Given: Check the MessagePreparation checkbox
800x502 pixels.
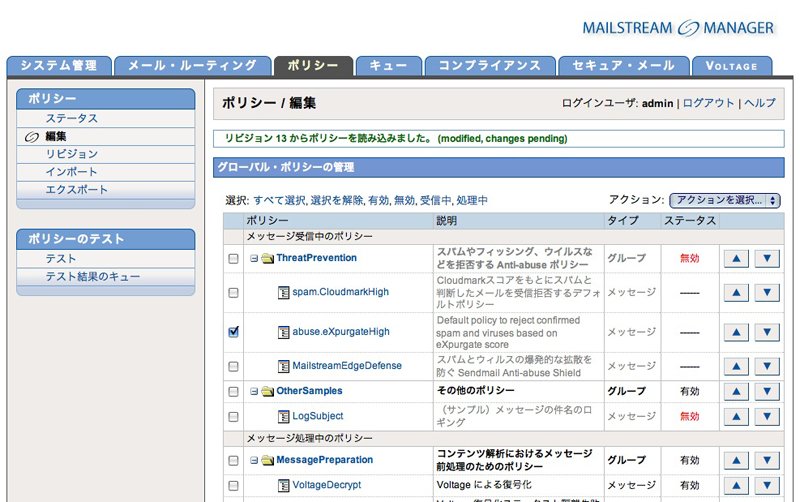Looking at the screenshot, I should tap(233, 460).
